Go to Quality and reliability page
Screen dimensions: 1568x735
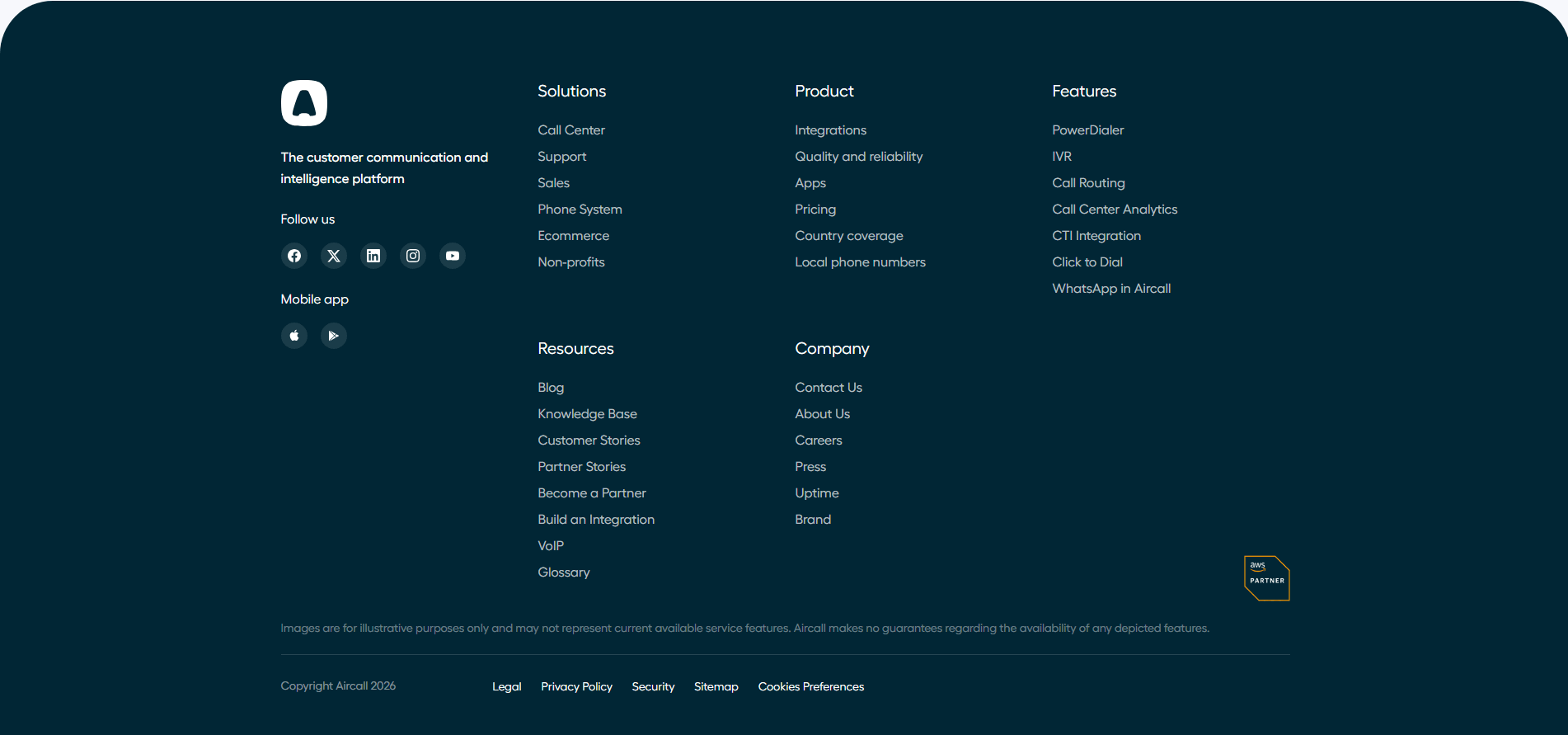(859, 157)
